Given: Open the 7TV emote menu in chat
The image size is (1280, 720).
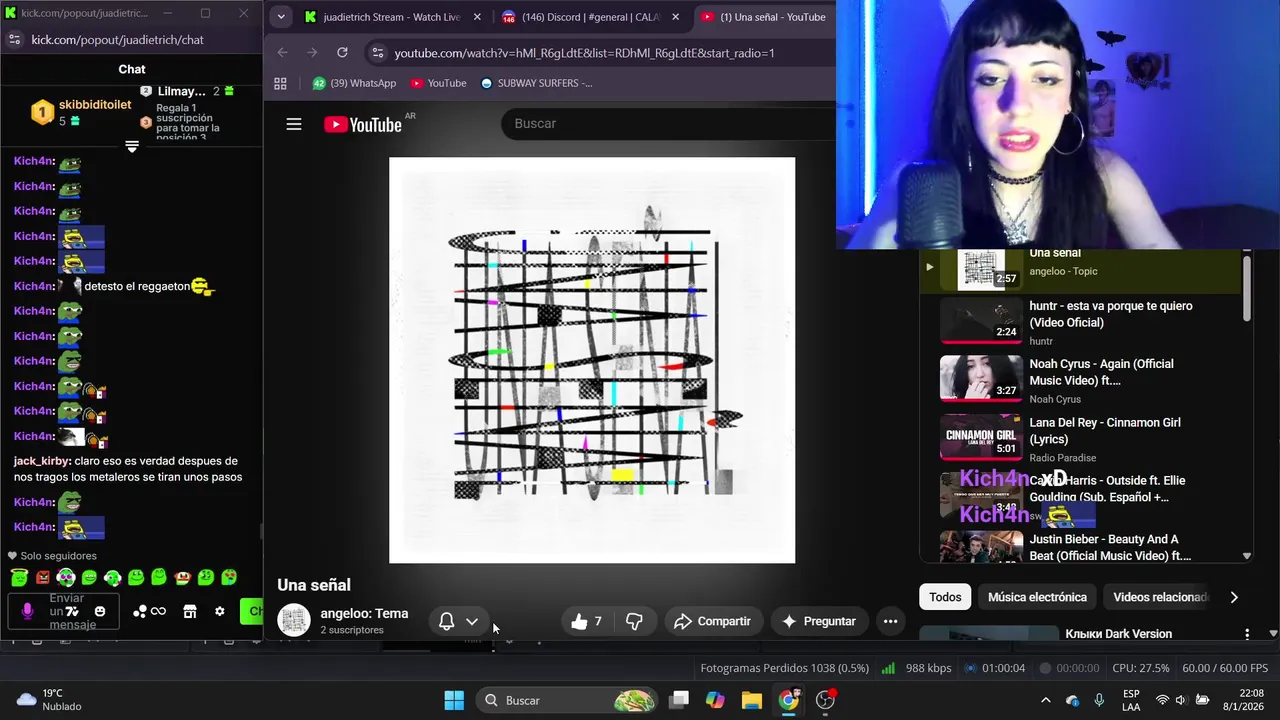Looking at the screenshot, I should 72,611.
